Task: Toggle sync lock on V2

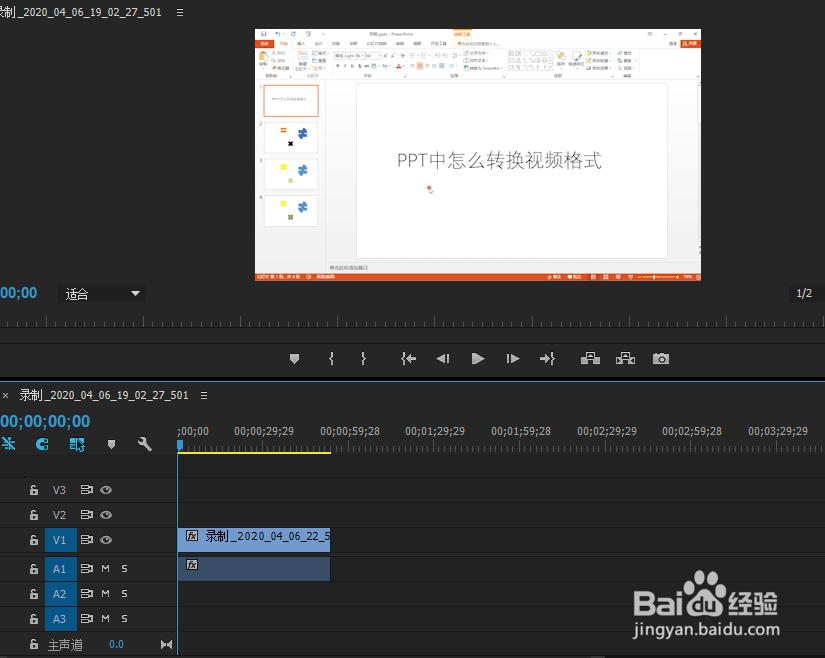Action: coord(87,515)
